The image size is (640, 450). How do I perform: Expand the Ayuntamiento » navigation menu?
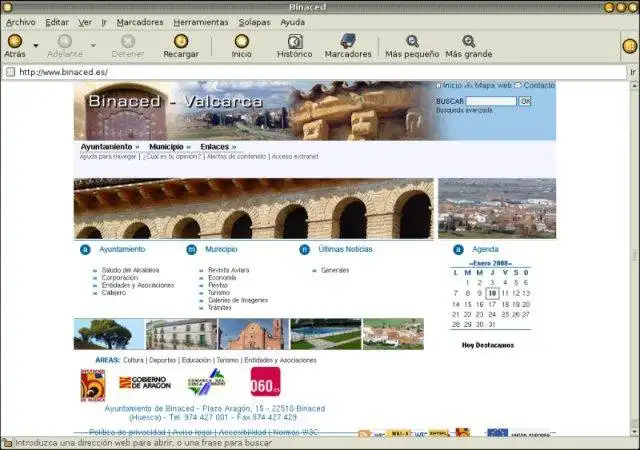110,147
